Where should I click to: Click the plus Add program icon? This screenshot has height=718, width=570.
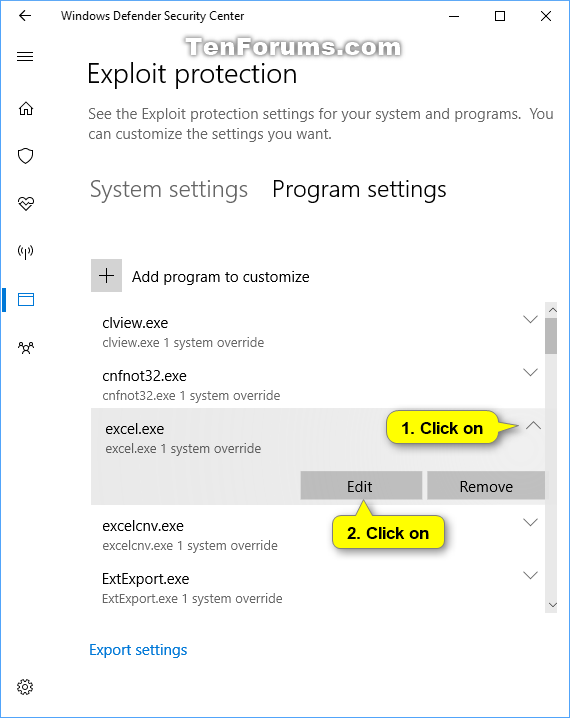click(x=106, y=276)
